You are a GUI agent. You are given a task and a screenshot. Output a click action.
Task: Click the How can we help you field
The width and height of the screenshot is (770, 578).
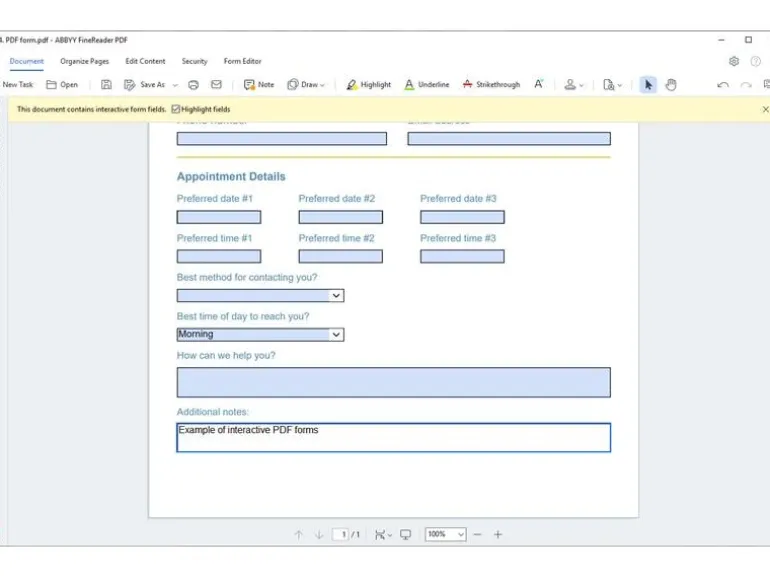[x=394, y=382]
